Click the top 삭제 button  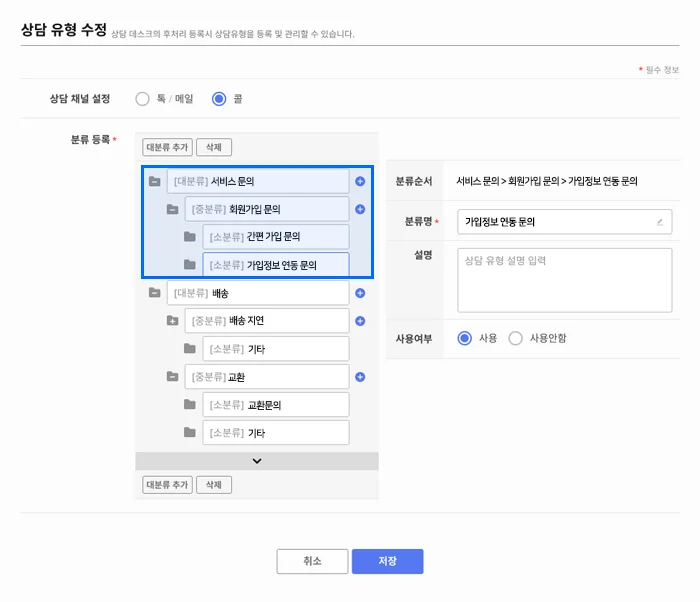pos(214,147)
